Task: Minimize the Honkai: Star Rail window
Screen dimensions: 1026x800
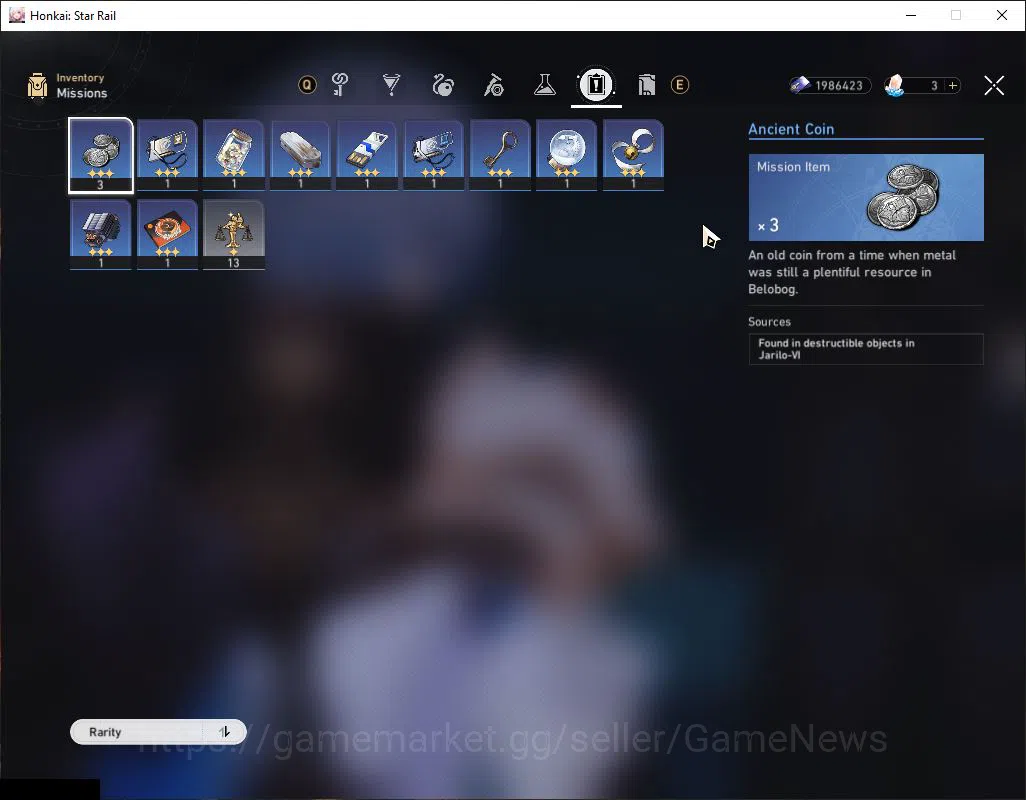Action: (911, 15)
